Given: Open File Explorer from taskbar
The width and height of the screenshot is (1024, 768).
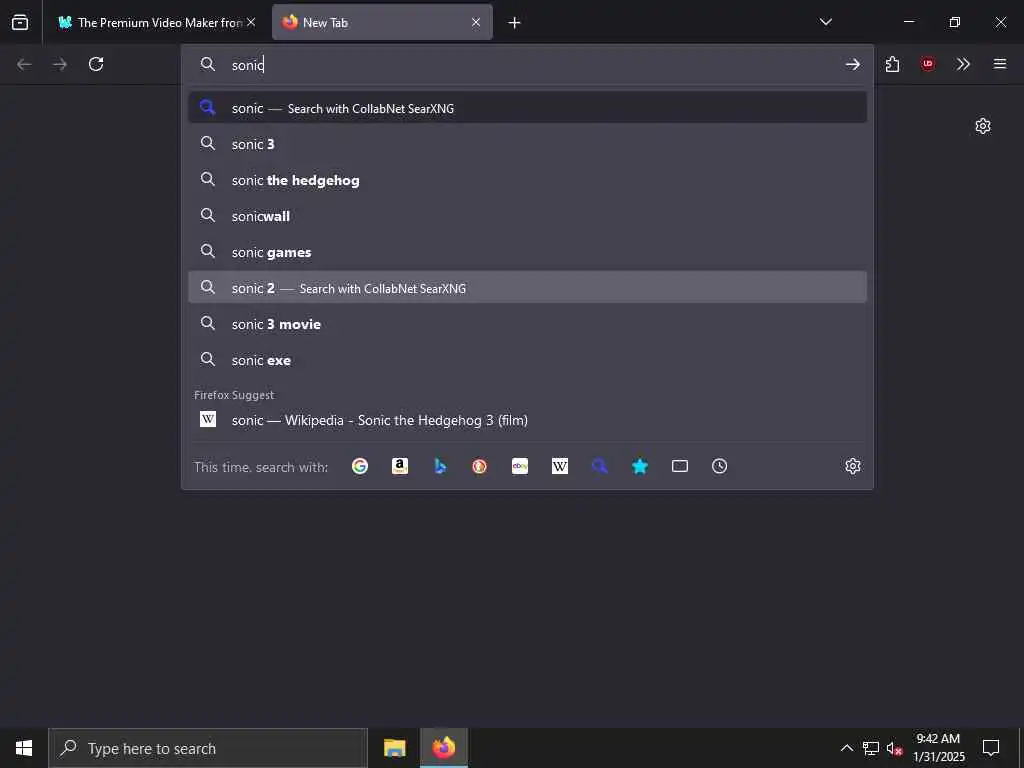Looking at the screenshot, I should 394,748.
